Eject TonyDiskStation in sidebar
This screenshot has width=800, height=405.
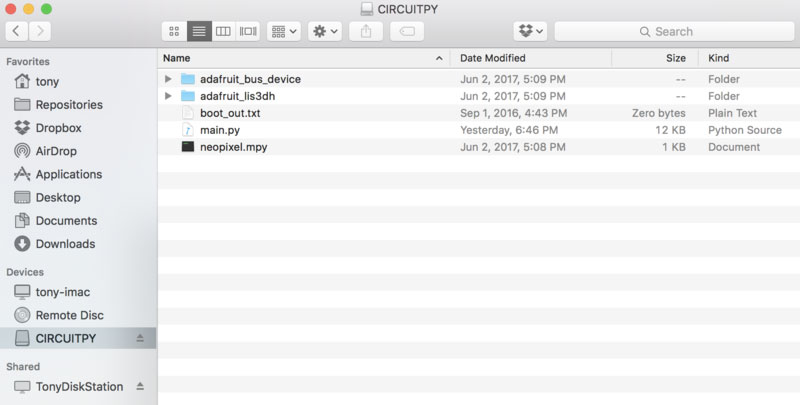point(140,386)
